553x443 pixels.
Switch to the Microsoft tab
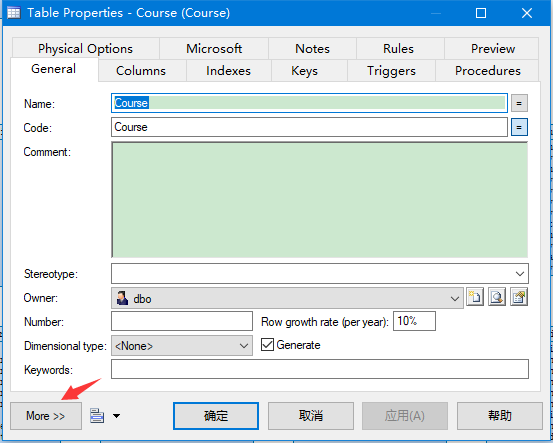214,49
